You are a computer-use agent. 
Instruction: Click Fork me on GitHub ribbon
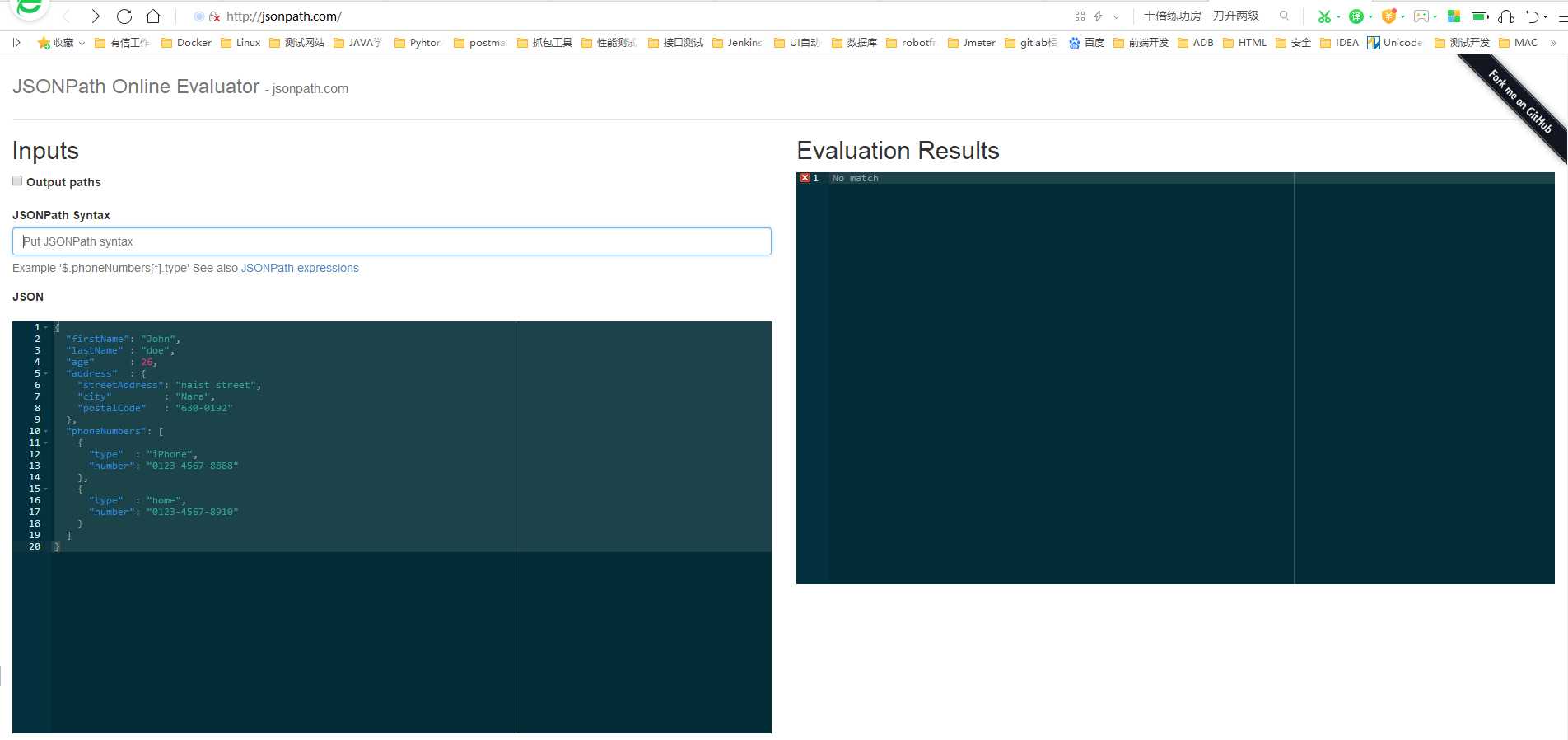pyautogui.click(x=1520, y=102)
